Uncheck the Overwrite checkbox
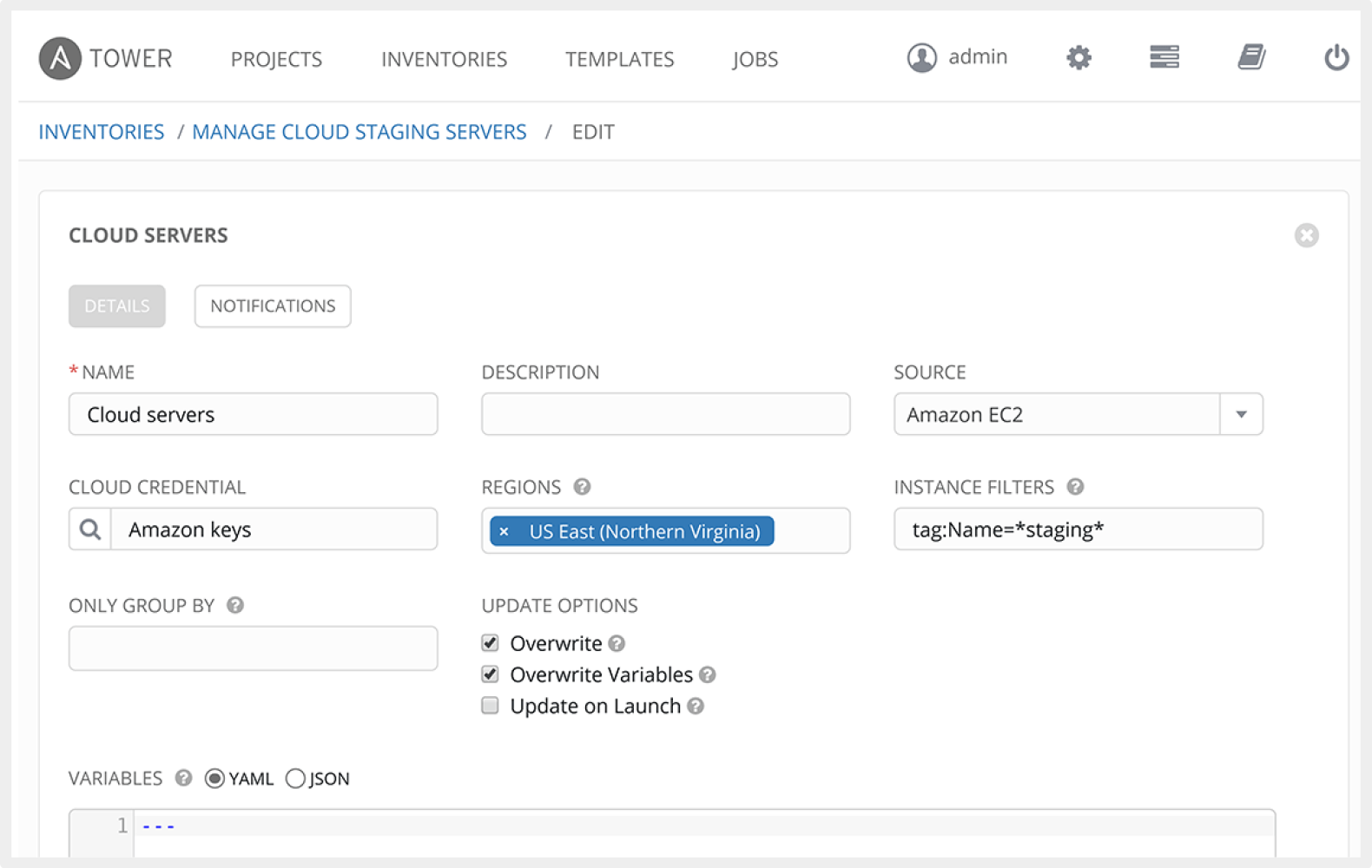The width and height of the screenshot is (1372, 868). pos(491,643)
